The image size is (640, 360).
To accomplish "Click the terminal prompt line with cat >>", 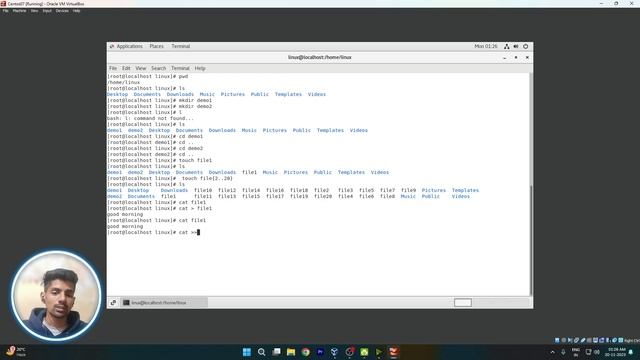I will point(153,232).
